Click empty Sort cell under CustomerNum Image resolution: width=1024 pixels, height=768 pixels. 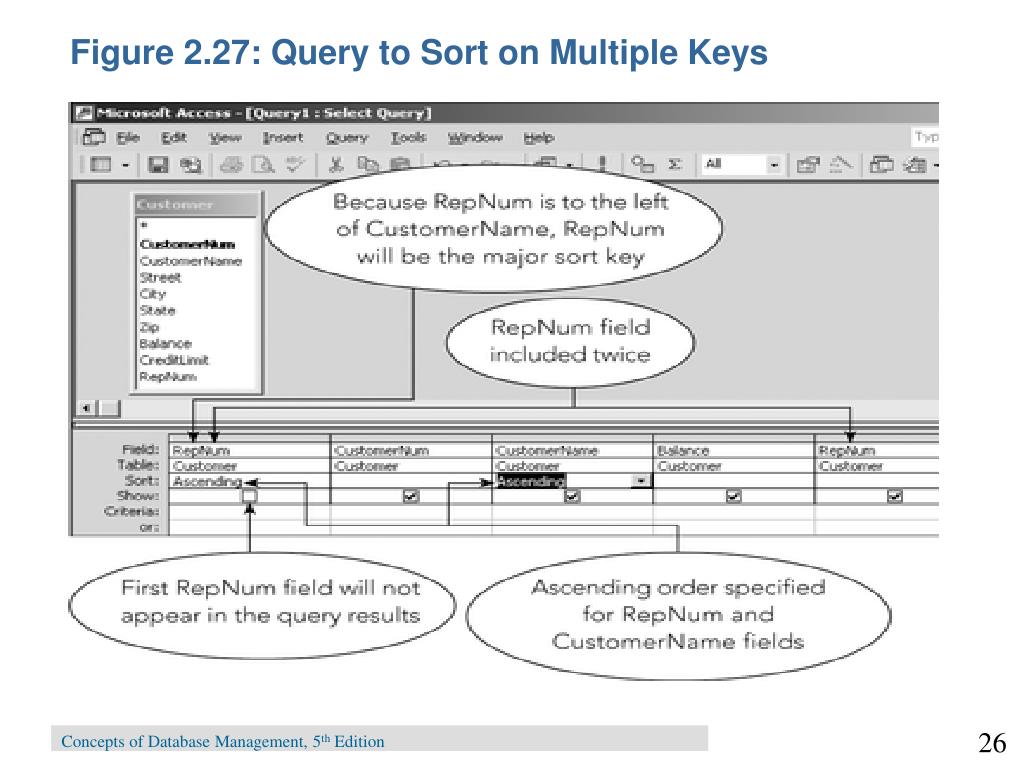[411, 481]
